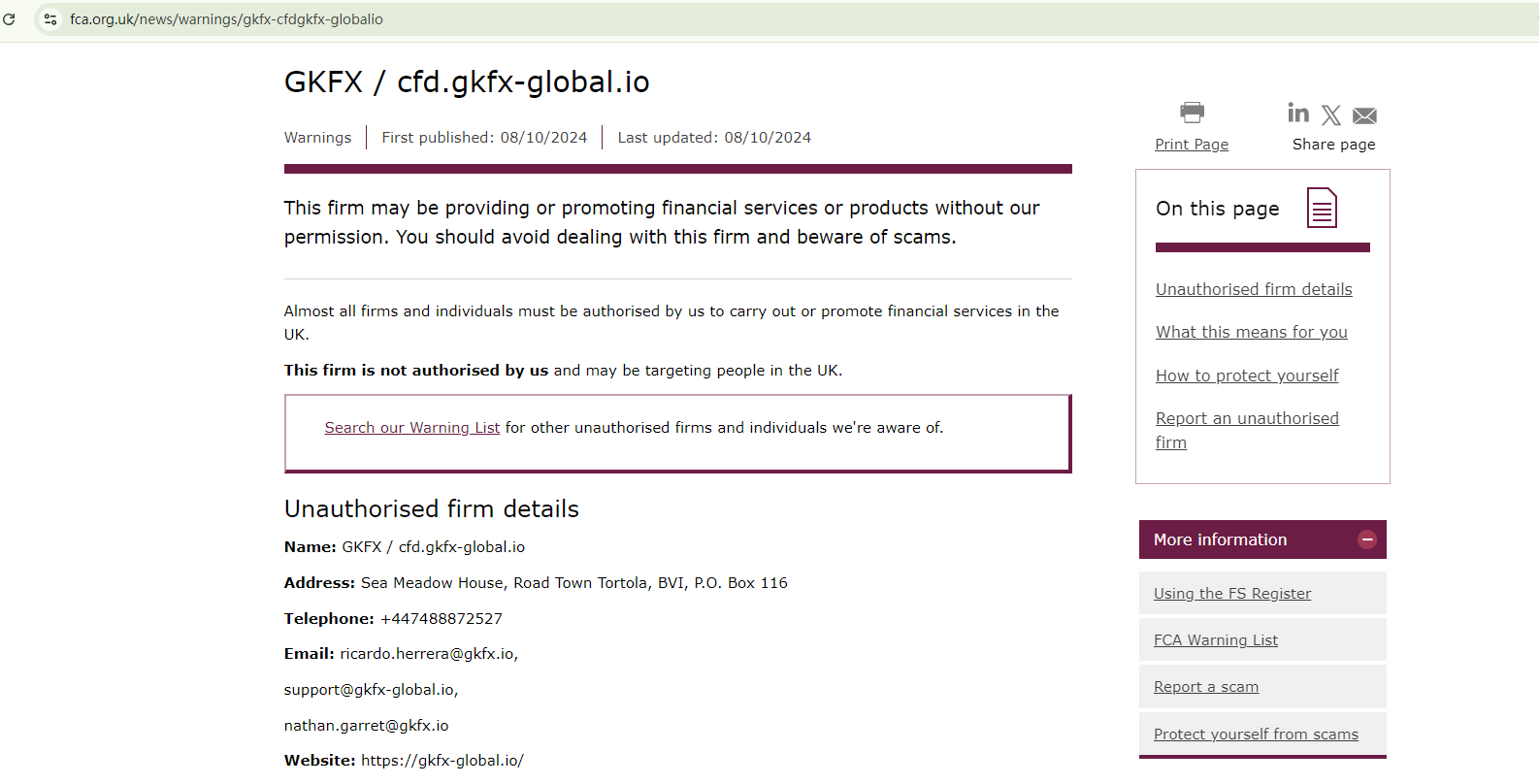1539x784 pixels.
Task: Click the document icon beside On this page
Action: click(1322, 208)
